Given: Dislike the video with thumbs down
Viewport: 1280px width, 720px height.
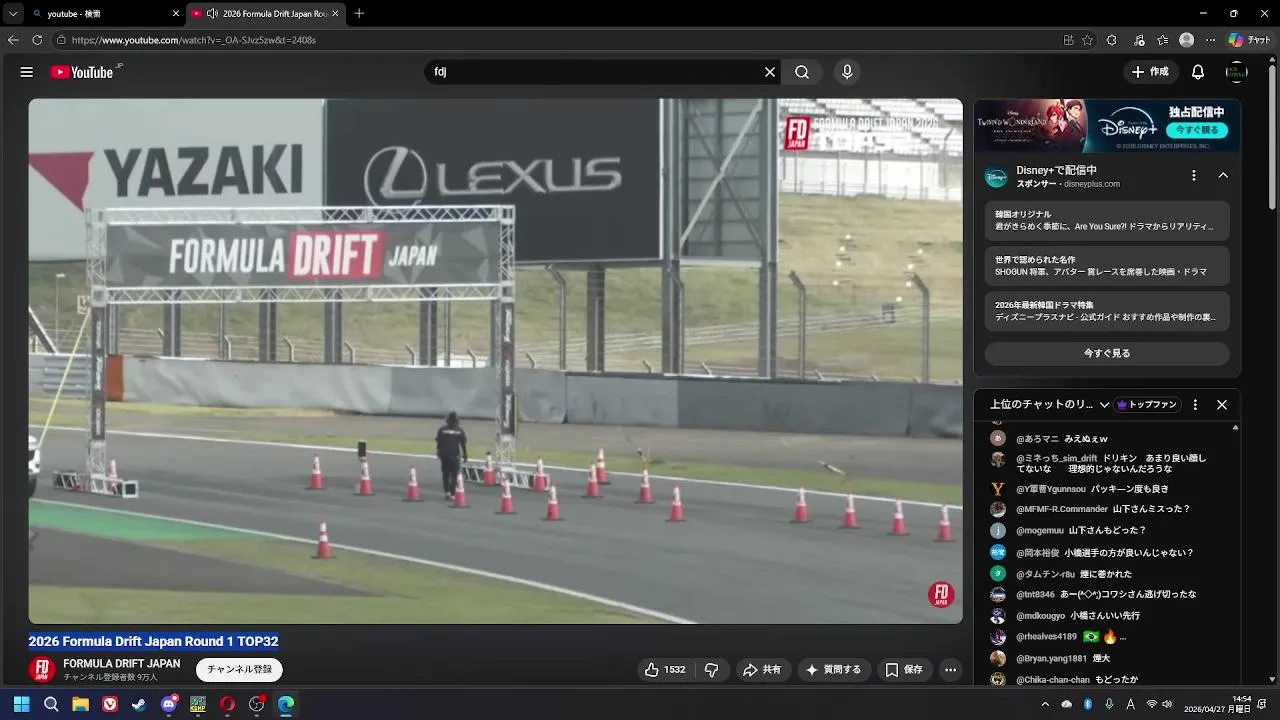Looking at the screenshot, I should (x=712, y=670).
